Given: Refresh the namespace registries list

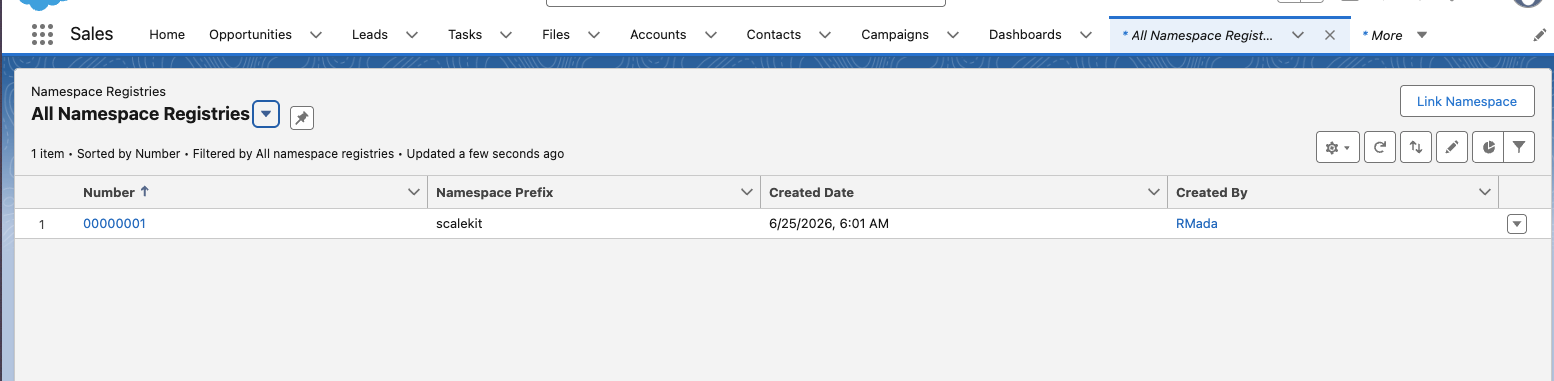Looking at the screenshot, I should tap(1380, 147).
